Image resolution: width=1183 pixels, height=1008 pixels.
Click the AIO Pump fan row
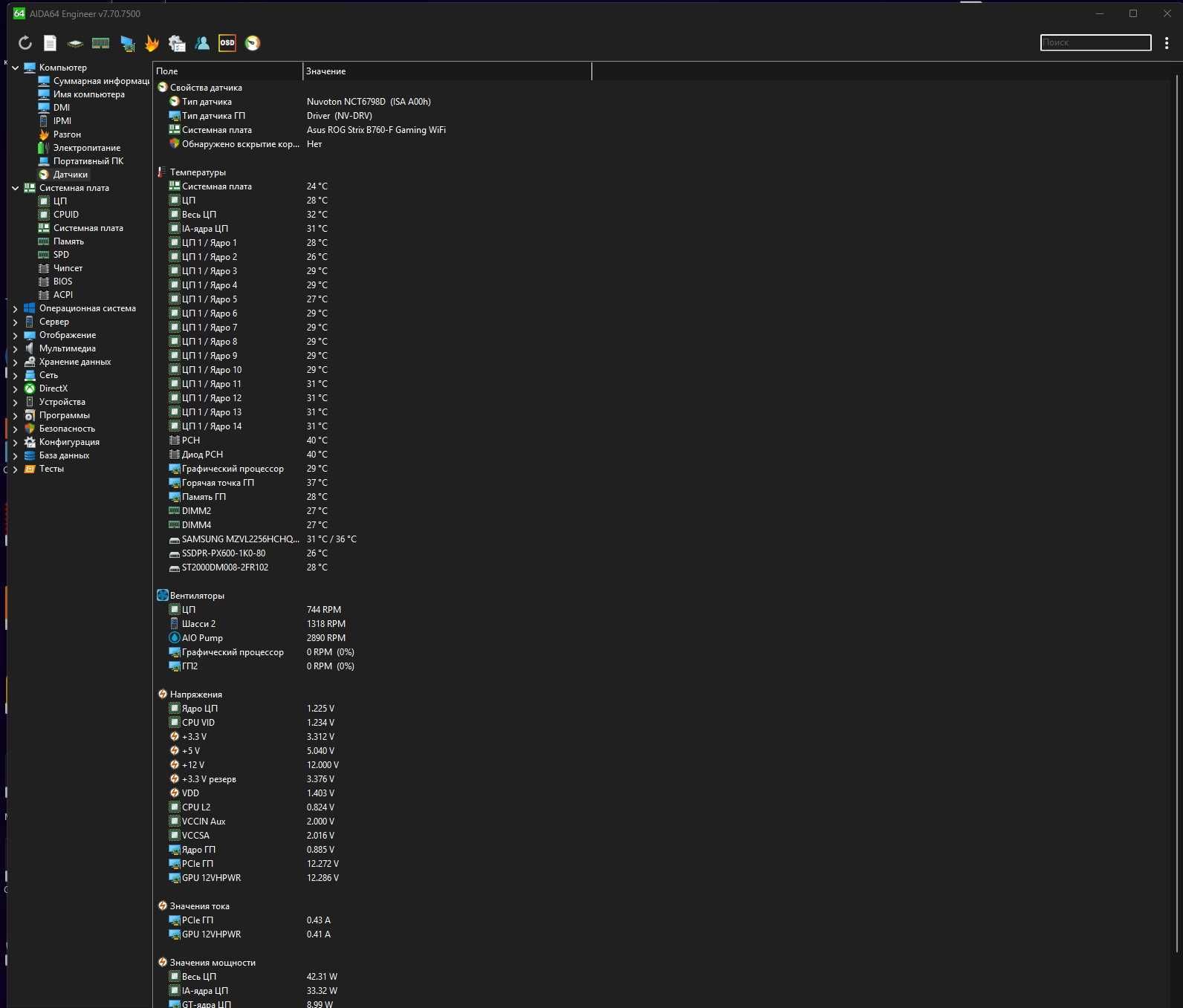[x=661, y=638]
